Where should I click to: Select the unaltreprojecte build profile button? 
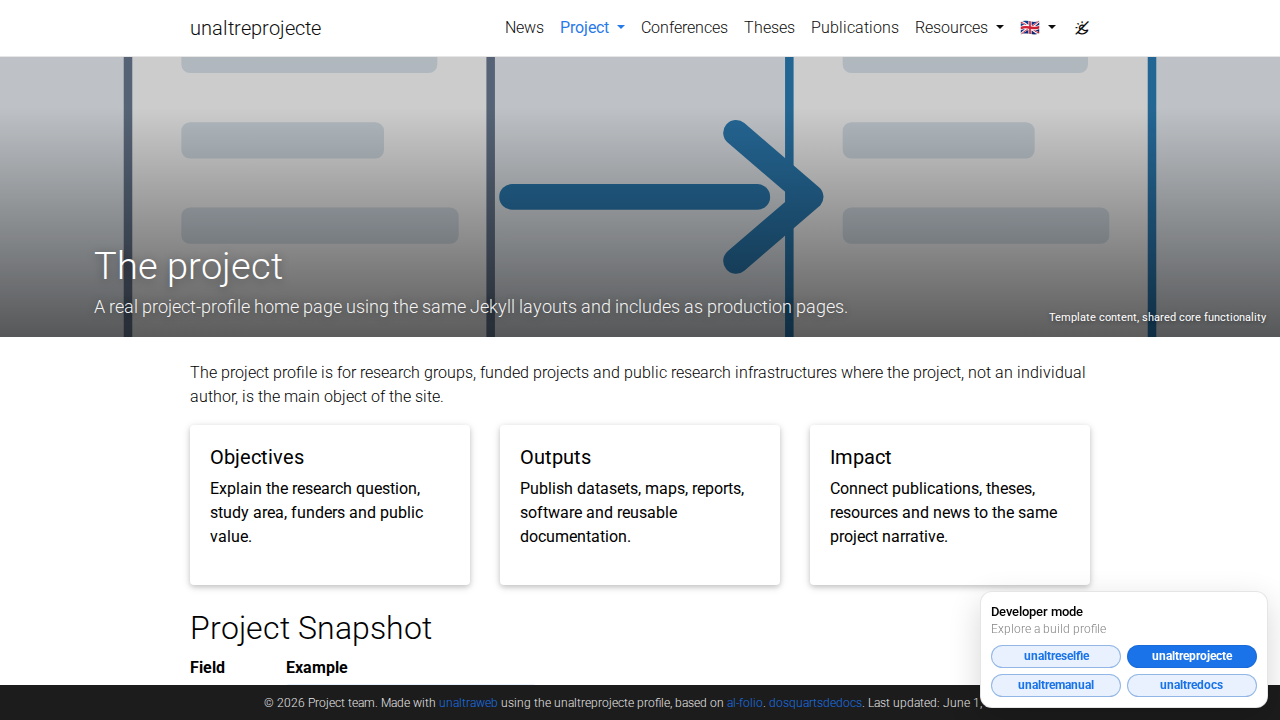tap(1192, 657)
